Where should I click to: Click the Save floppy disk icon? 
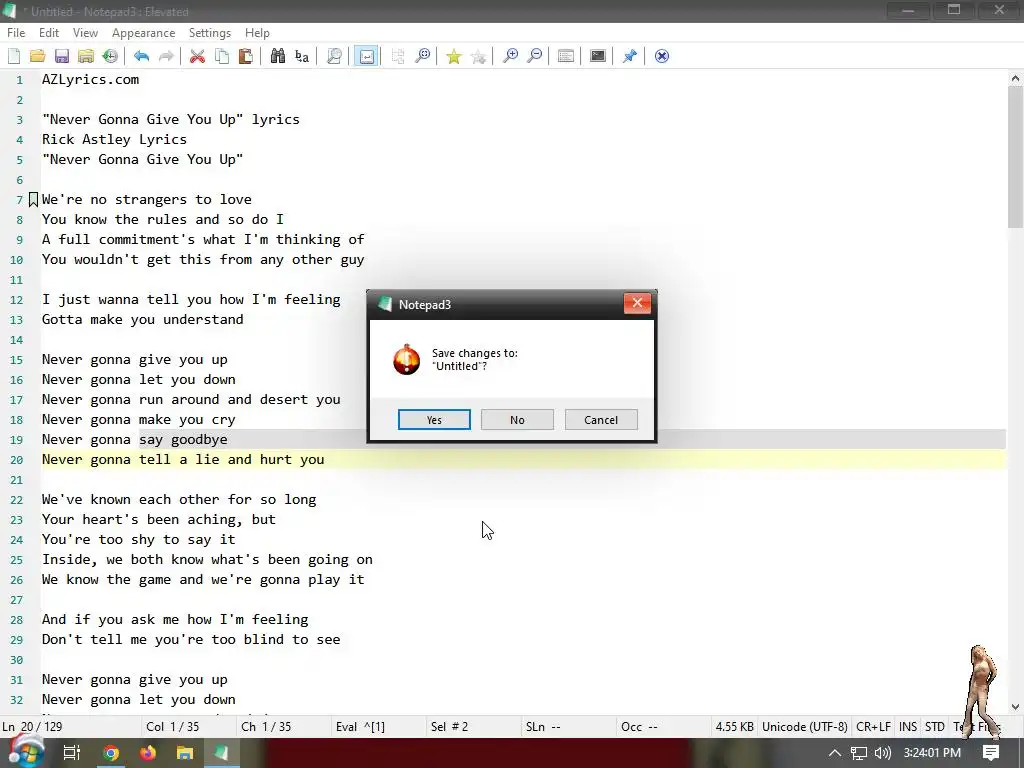point(61,56)
